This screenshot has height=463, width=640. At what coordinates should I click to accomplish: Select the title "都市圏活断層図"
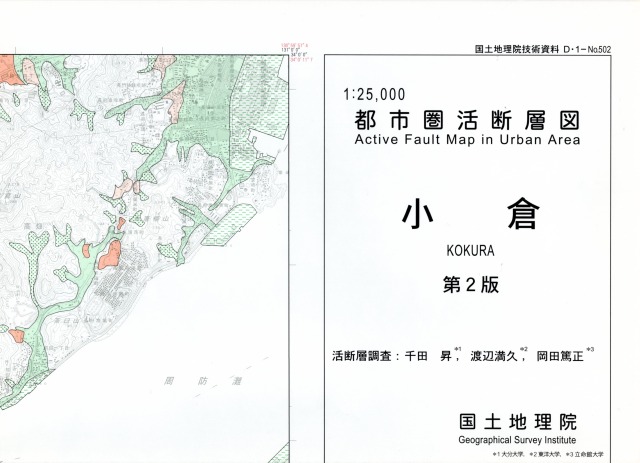(x=467, y=120)
